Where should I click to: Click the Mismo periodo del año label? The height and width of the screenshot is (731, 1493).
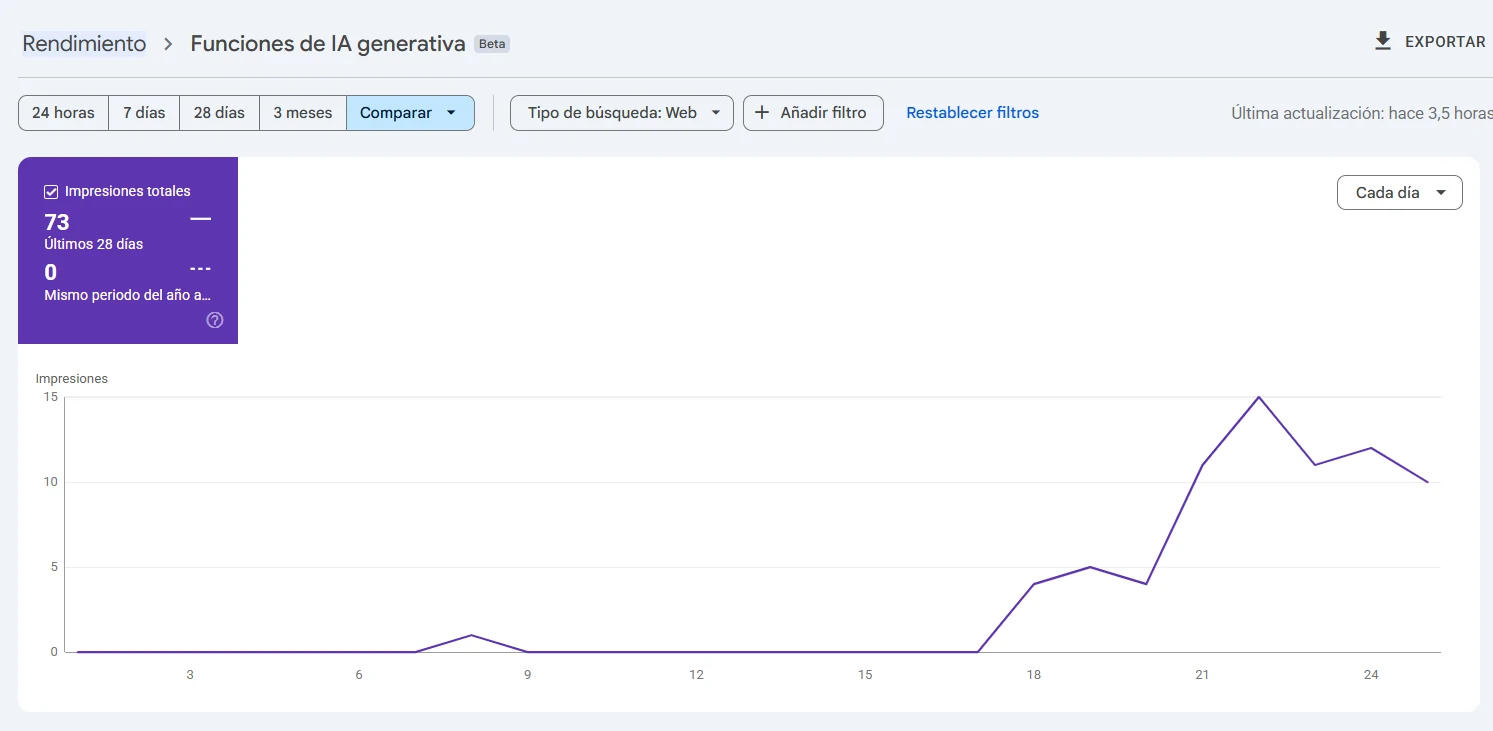coord(128,295)
